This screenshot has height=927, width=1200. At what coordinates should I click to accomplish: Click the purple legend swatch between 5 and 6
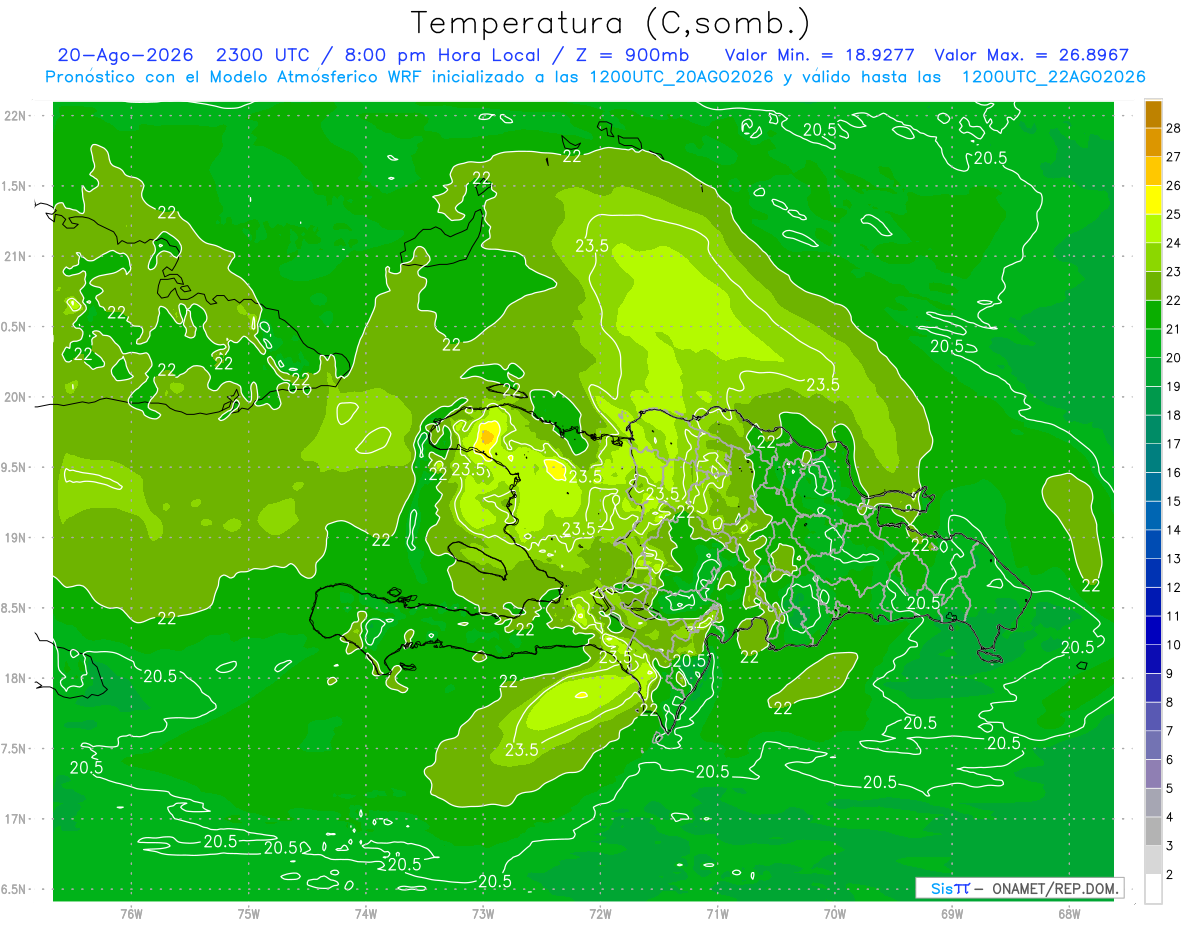pyautogui.click(x=1153, y=775)
